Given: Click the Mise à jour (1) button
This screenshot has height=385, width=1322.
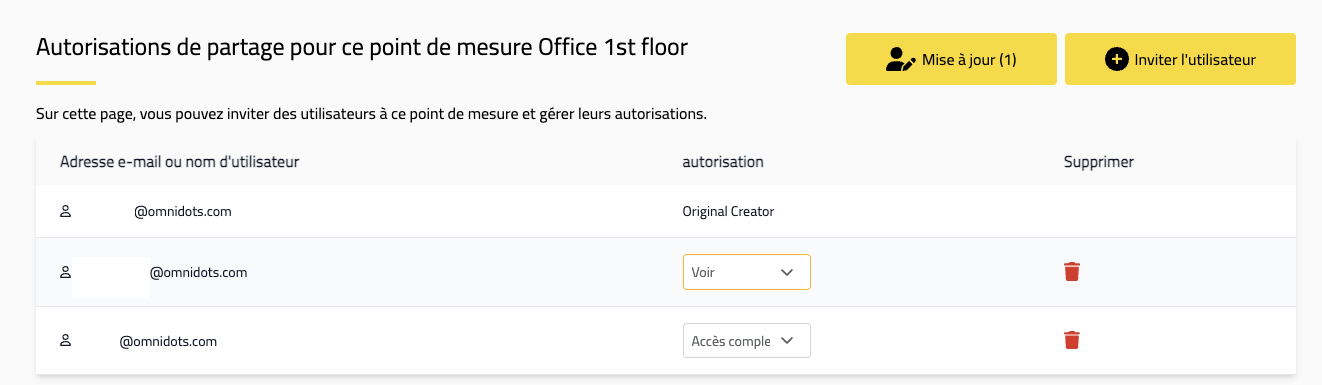Looking at the screenshot, I should pyautogui.click(x=951, y=60).
